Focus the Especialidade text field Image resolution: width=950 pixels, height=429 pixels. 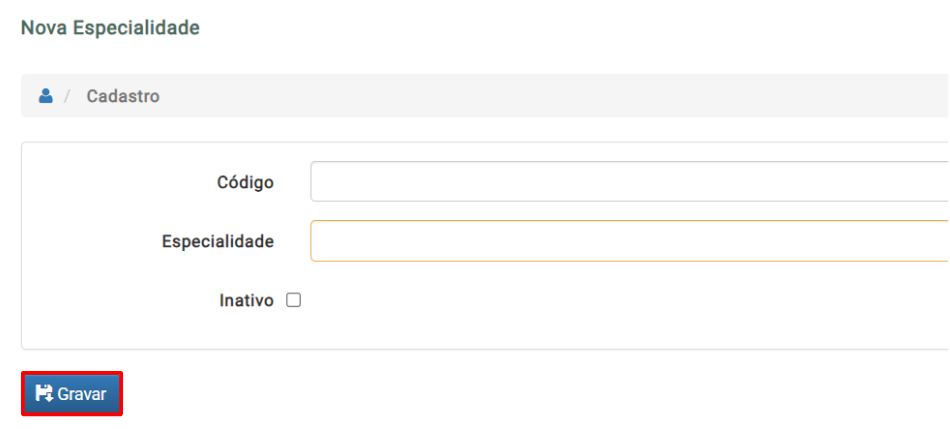coord(629,241)
